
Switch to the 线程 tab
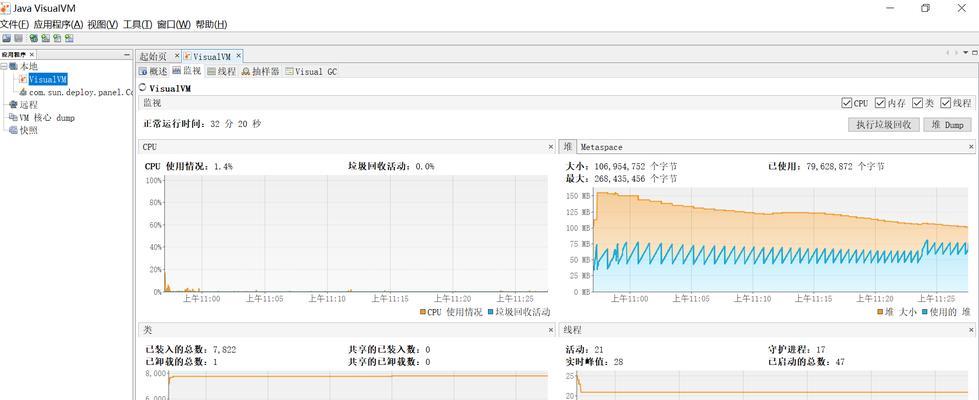(222, 71)
